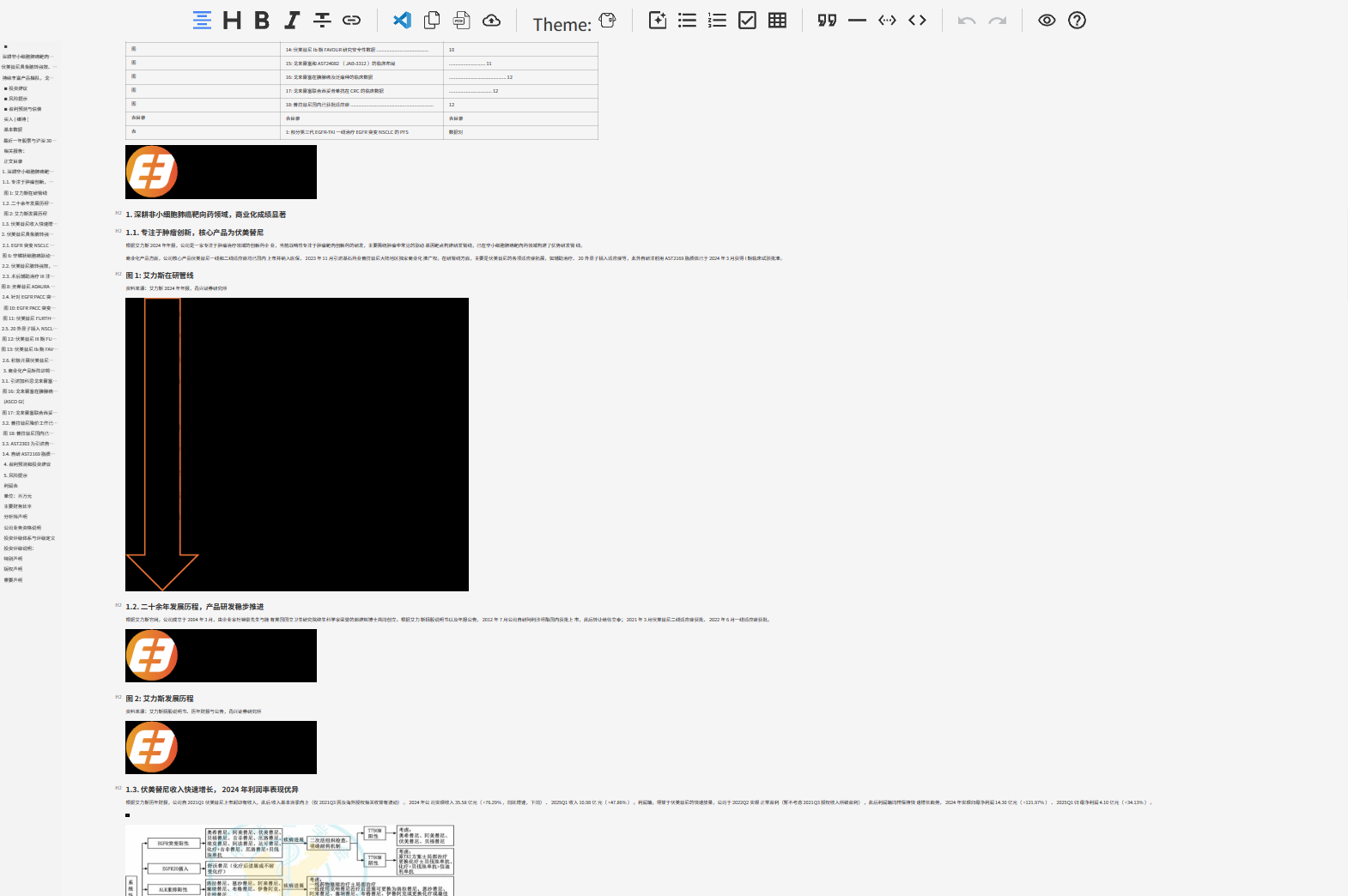Open outline entry 重要声明
This screenshot has height=896, width=1348.
pos(14,580)
